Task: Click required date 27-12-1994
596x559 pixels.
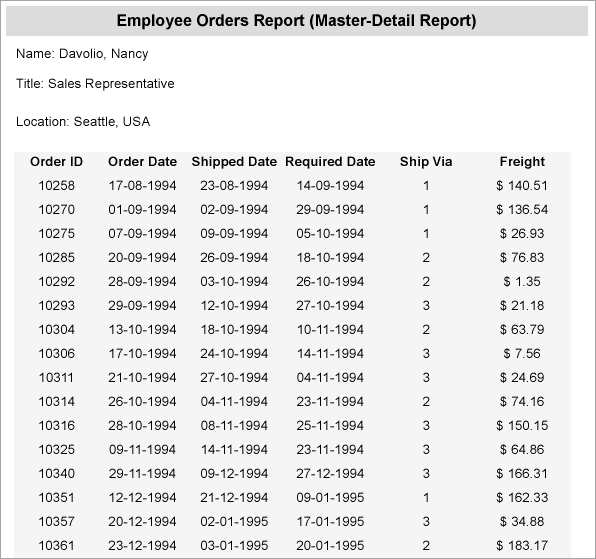Action: tap(330, 473)
